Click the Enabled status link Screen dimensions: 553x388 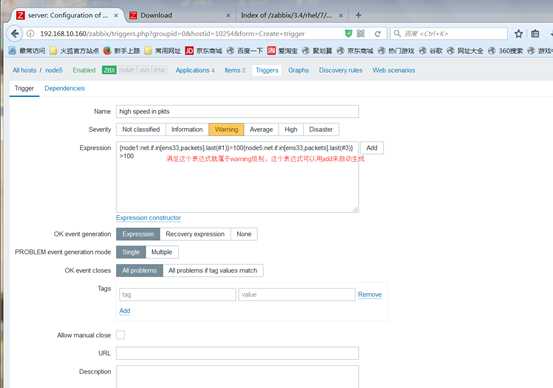[84, 70]
